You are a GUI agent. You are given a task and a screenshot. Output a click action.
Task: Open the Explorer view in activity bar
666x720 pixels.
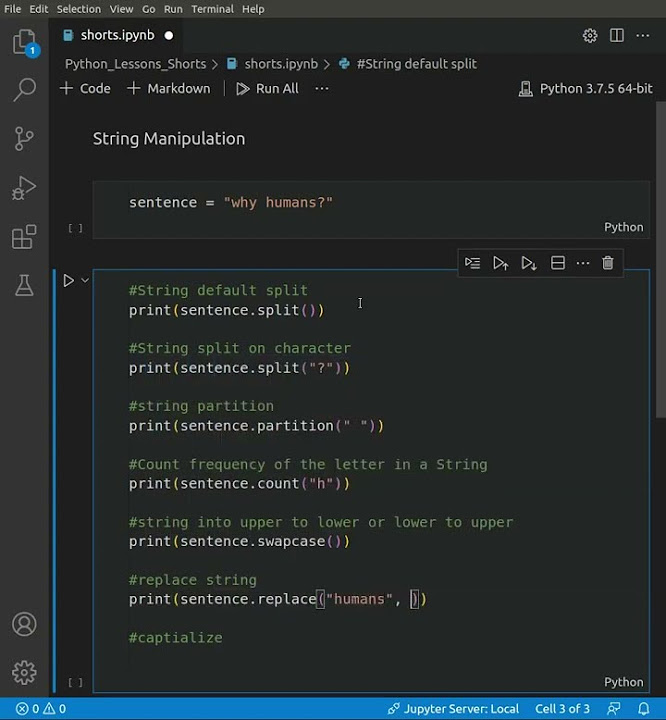[24, 42]
